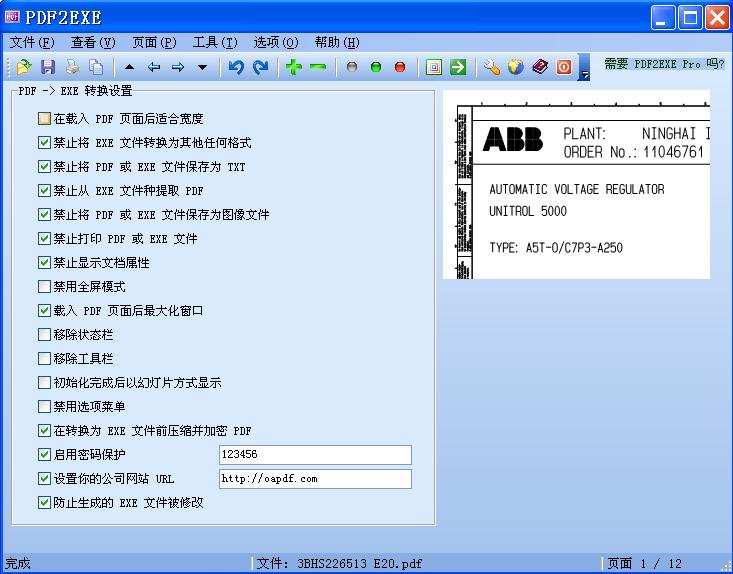Click the rotate clockwise blue arrow
Viewport: 733px width, 574px height.
point(260,67)
